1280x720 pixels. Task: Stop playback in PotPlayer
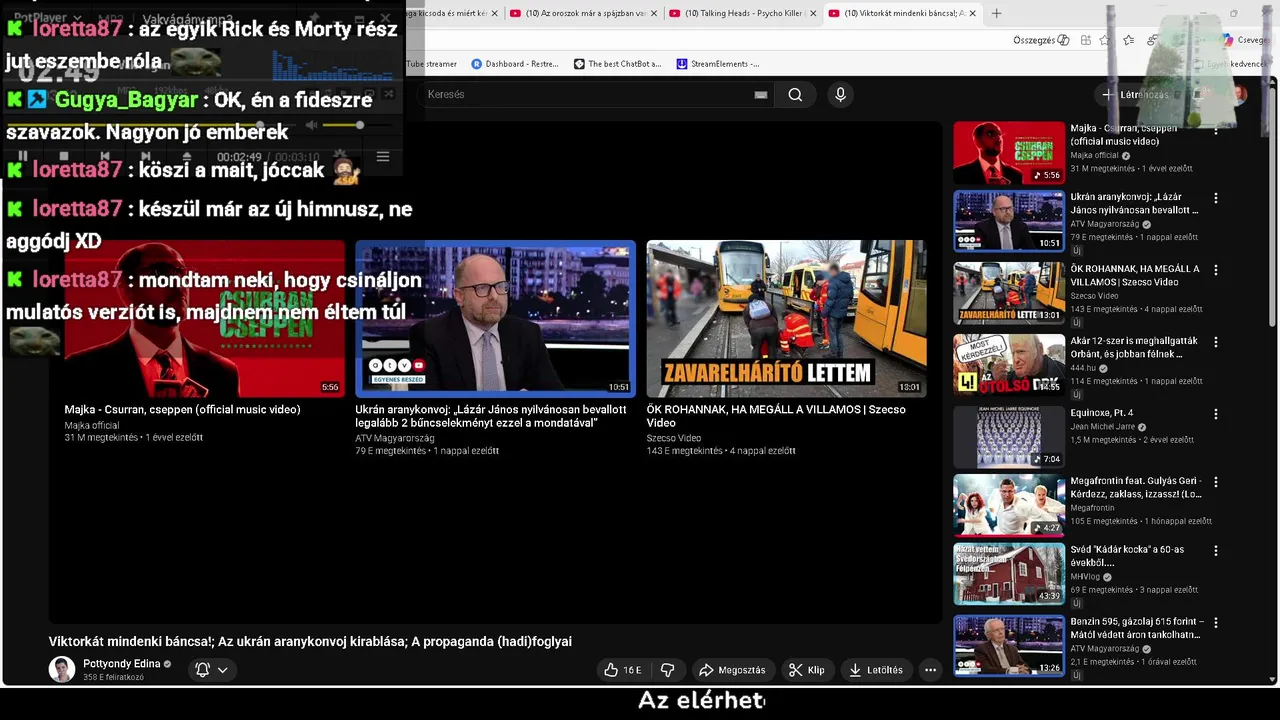point(63,157)
